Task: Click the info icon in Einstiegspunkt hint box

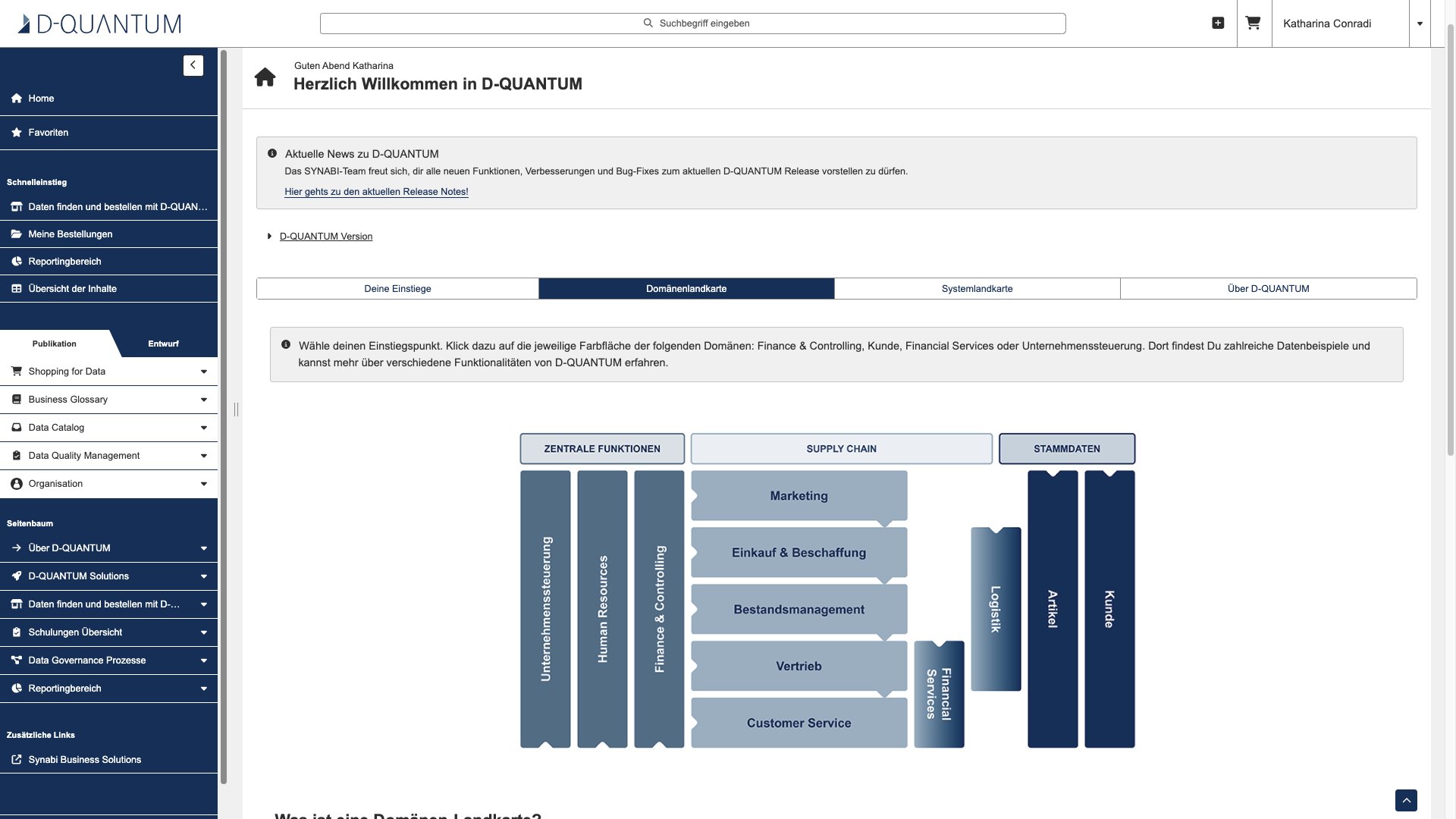Action: [x=286, y=344]
